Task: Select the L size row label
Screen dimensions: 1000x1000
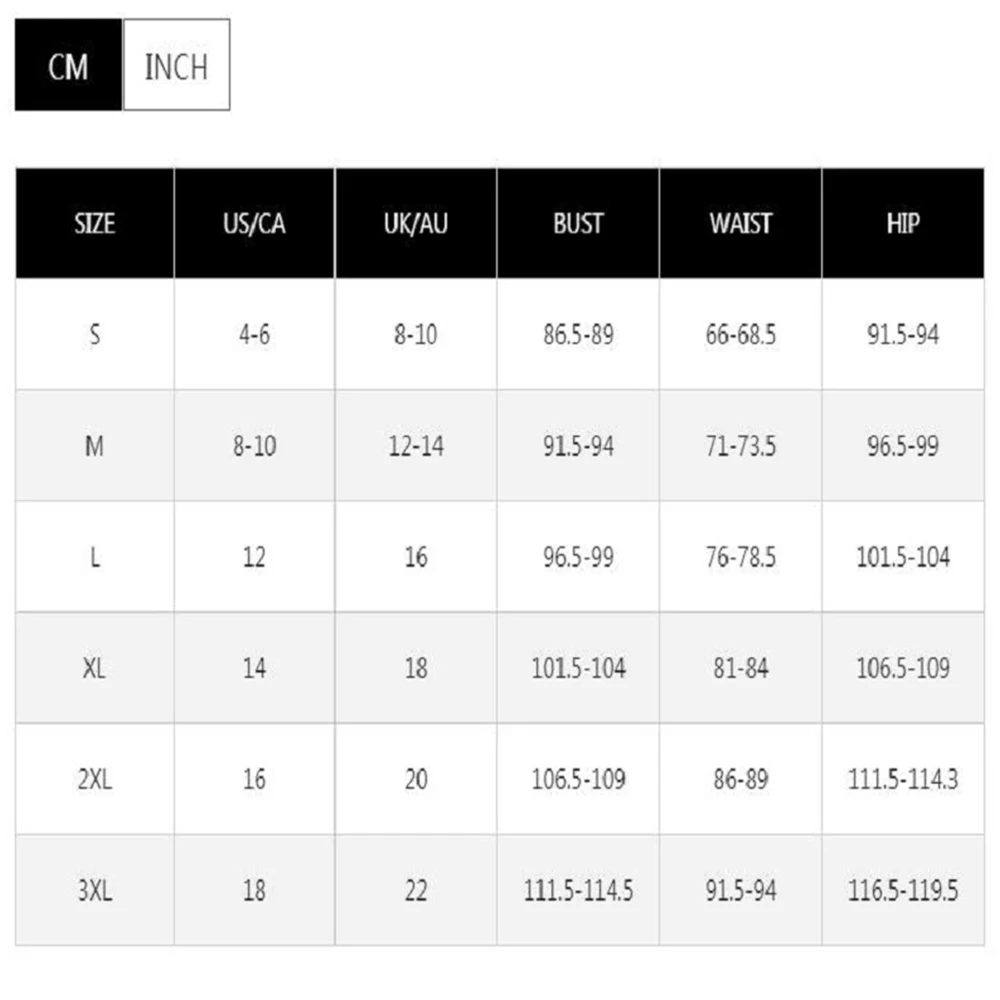Action: 94,557
